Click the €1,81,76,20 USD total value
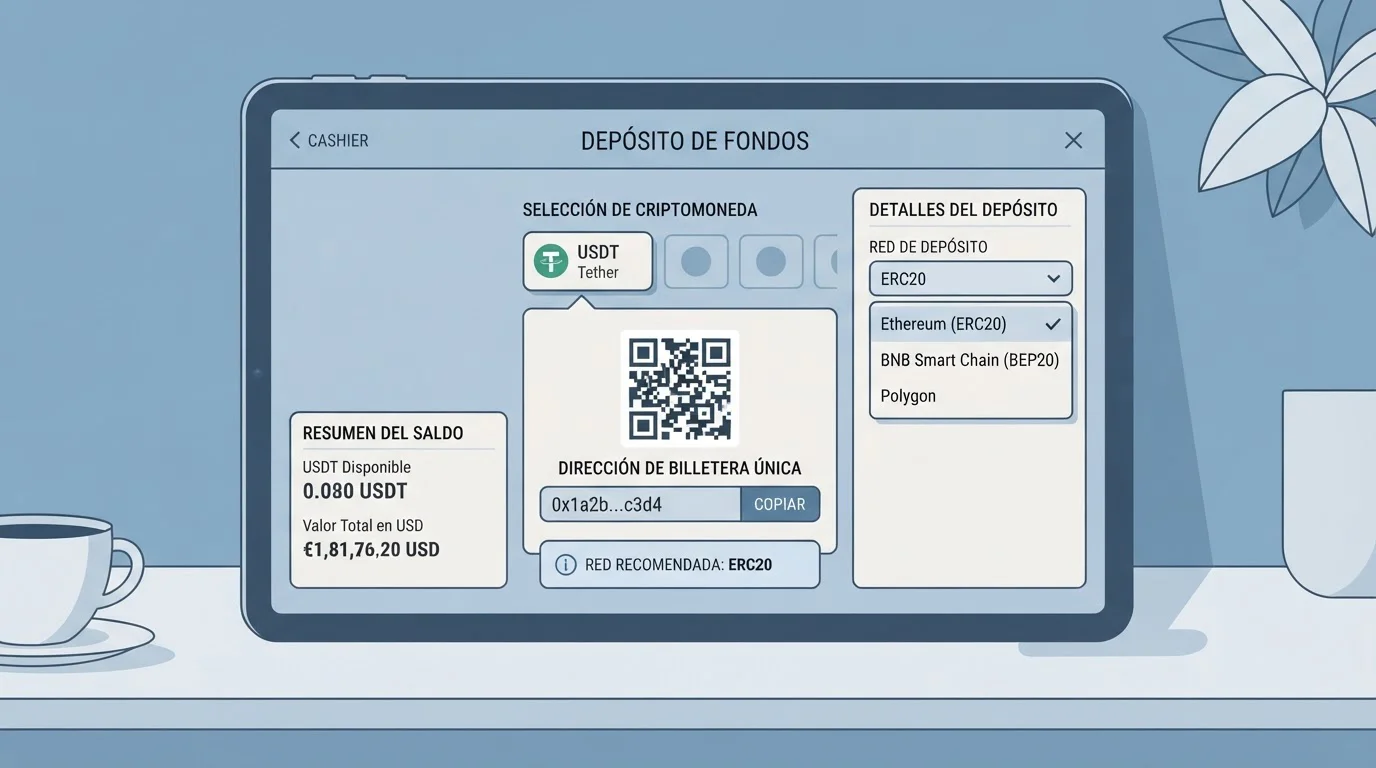The height and width of the screenshot is (768, 1376). coord(371,550)
